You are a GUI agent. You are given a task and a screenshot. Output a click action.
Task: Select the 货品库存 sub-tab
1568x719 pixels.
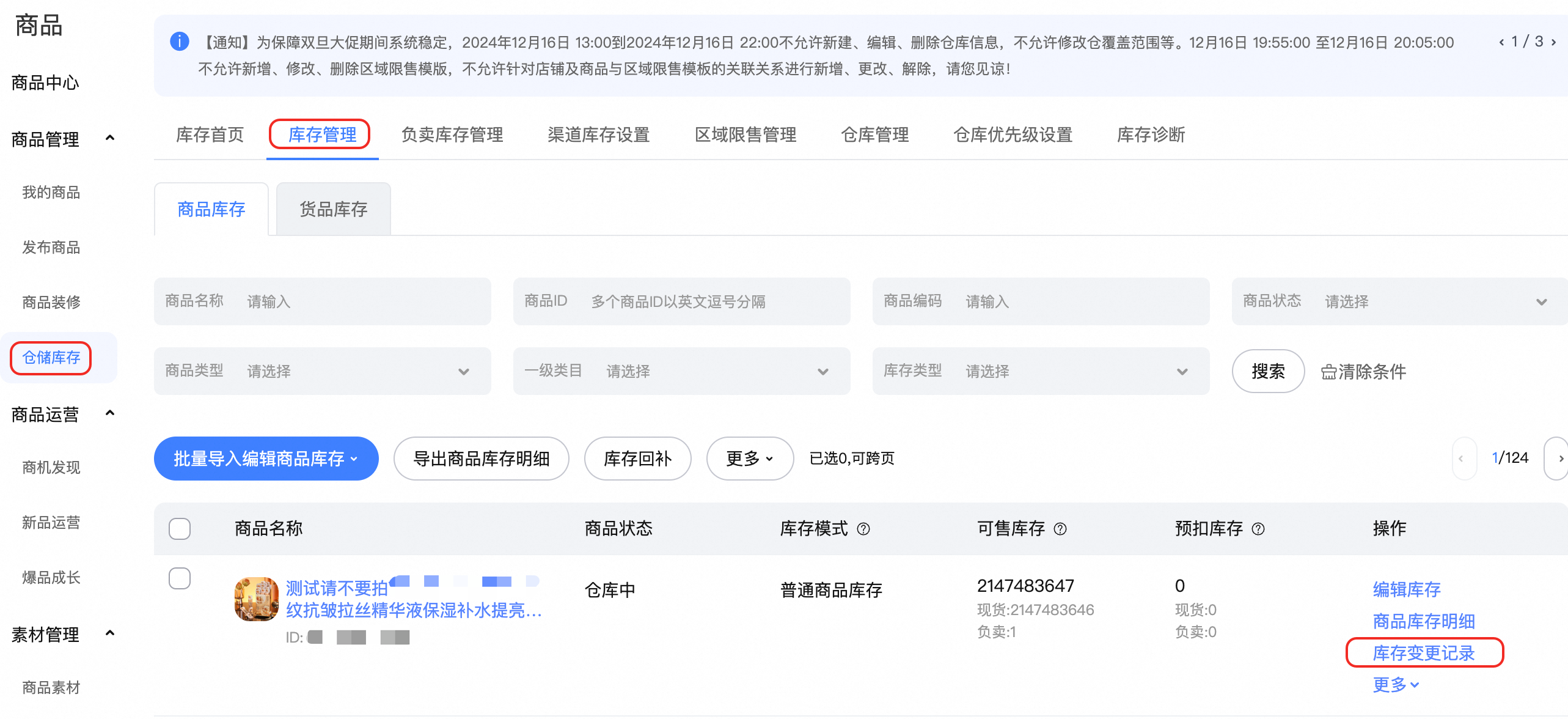334,209
